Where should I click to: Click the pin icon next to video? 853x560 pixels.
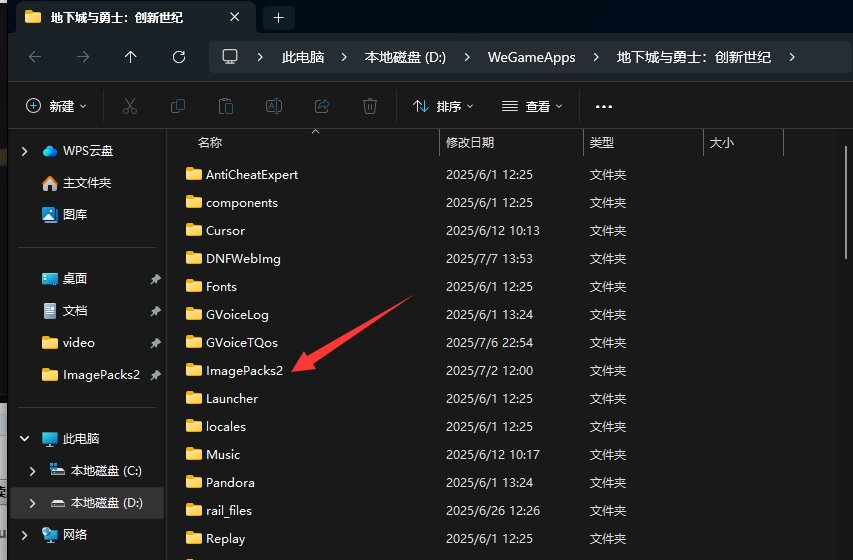pyautogui.click(x=156, y=343)
